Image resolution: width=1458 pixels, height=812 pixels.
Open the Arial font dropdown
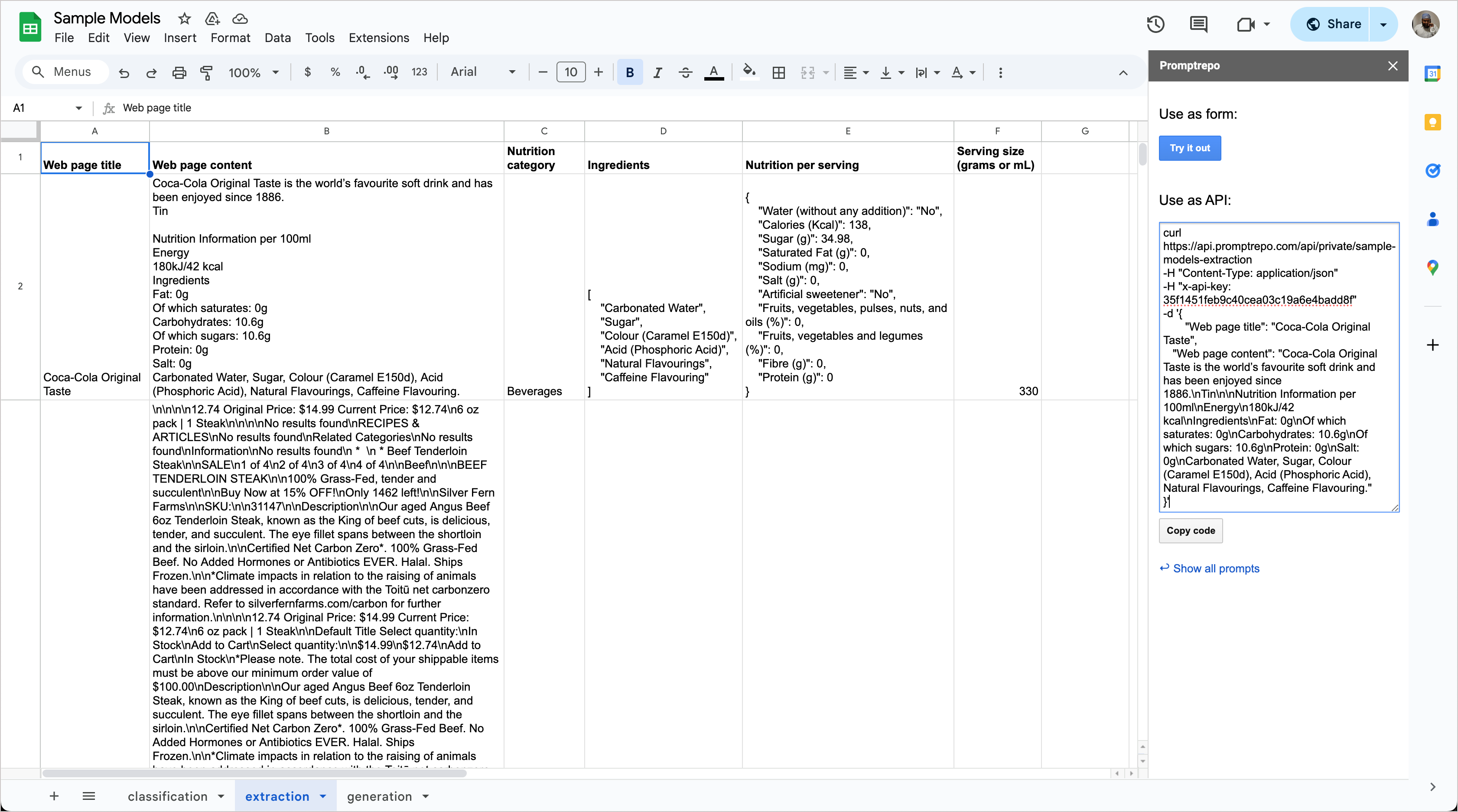click(x=483, y=72)
